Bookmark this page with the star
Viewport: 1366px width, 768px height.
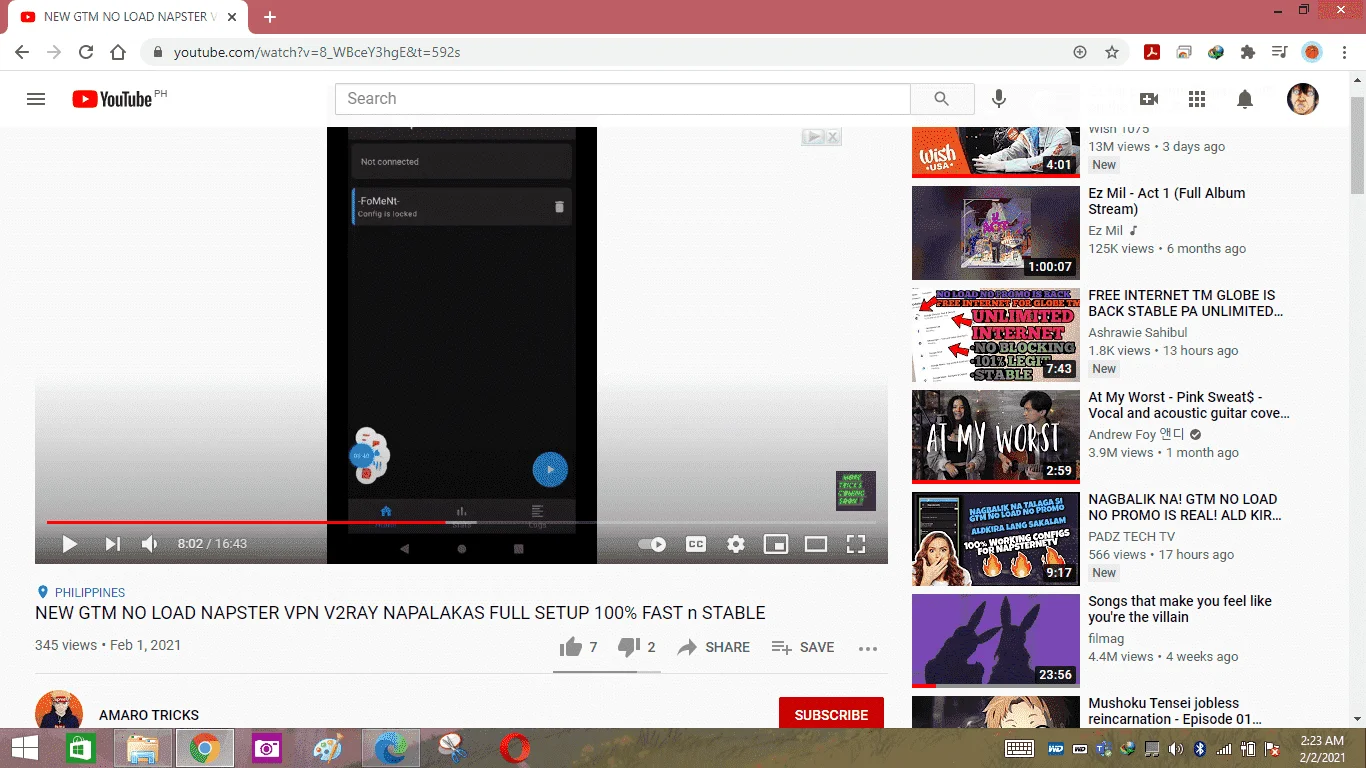coord(1111,52)
